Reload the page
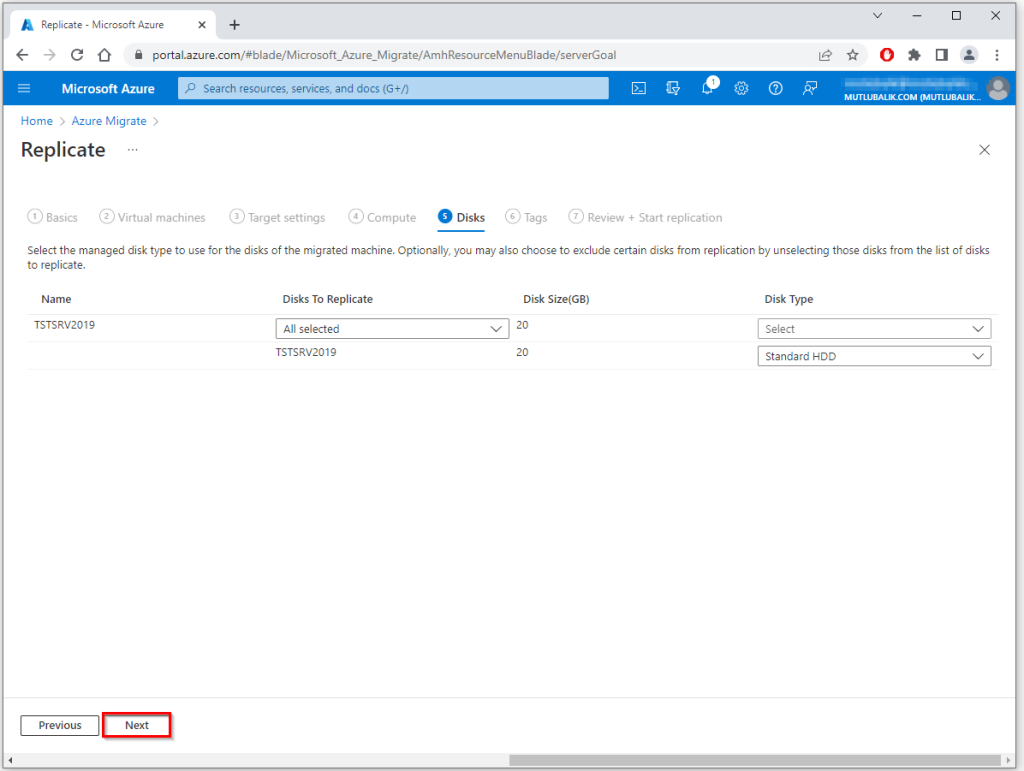 click(x=77, y=55)
